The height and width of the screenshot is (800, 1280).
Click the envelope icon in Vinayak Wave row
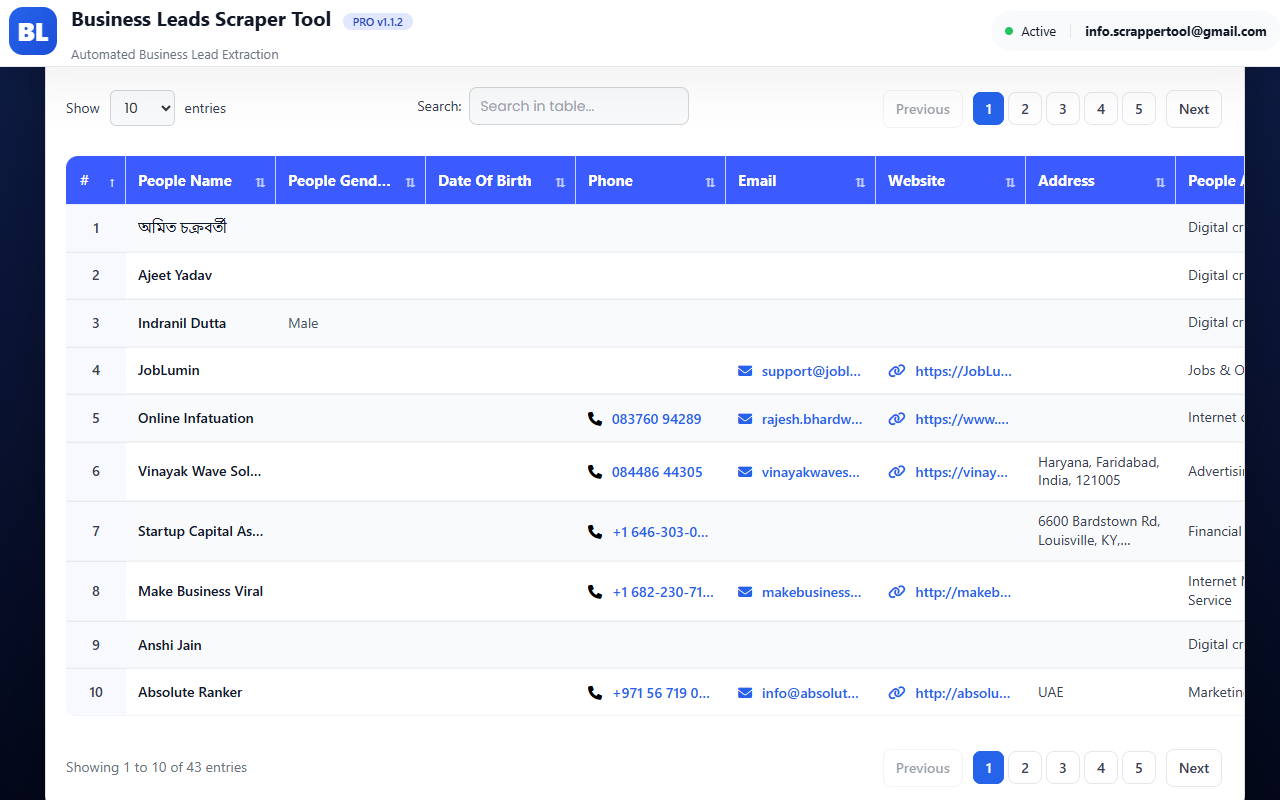pos(745,472)
